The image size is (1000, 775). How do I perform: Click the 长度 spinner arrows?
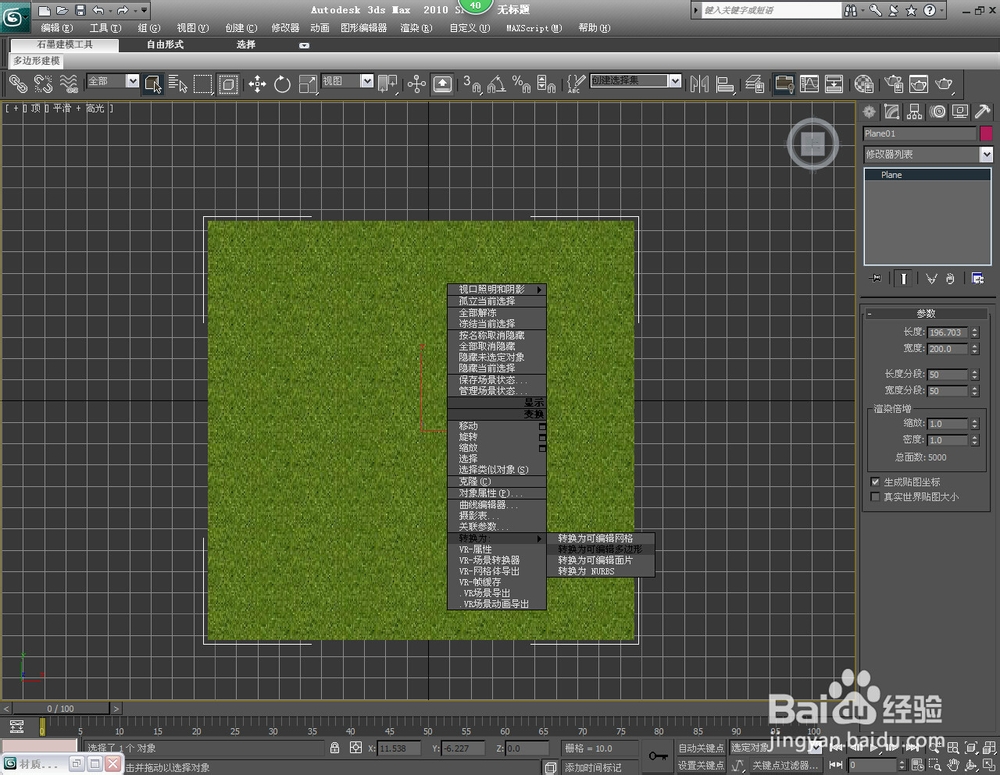click(x=974, y=332)
